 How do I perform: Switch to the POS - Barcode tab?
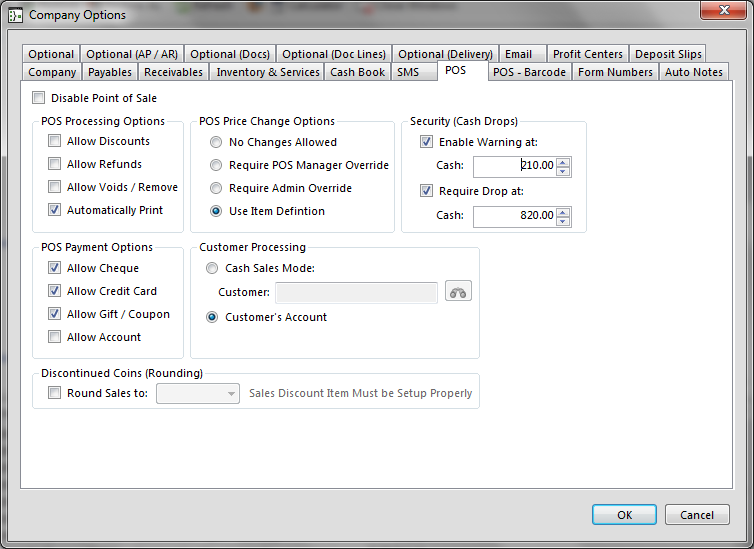(530, 72)
